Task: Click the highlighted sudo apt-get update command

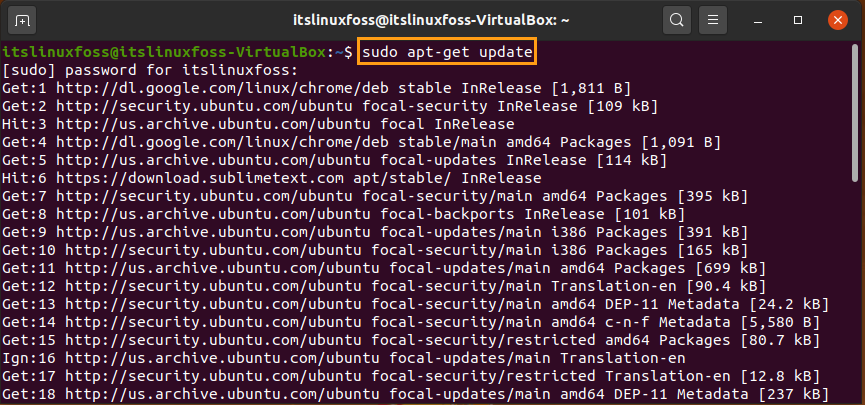Action: (447, 52)
